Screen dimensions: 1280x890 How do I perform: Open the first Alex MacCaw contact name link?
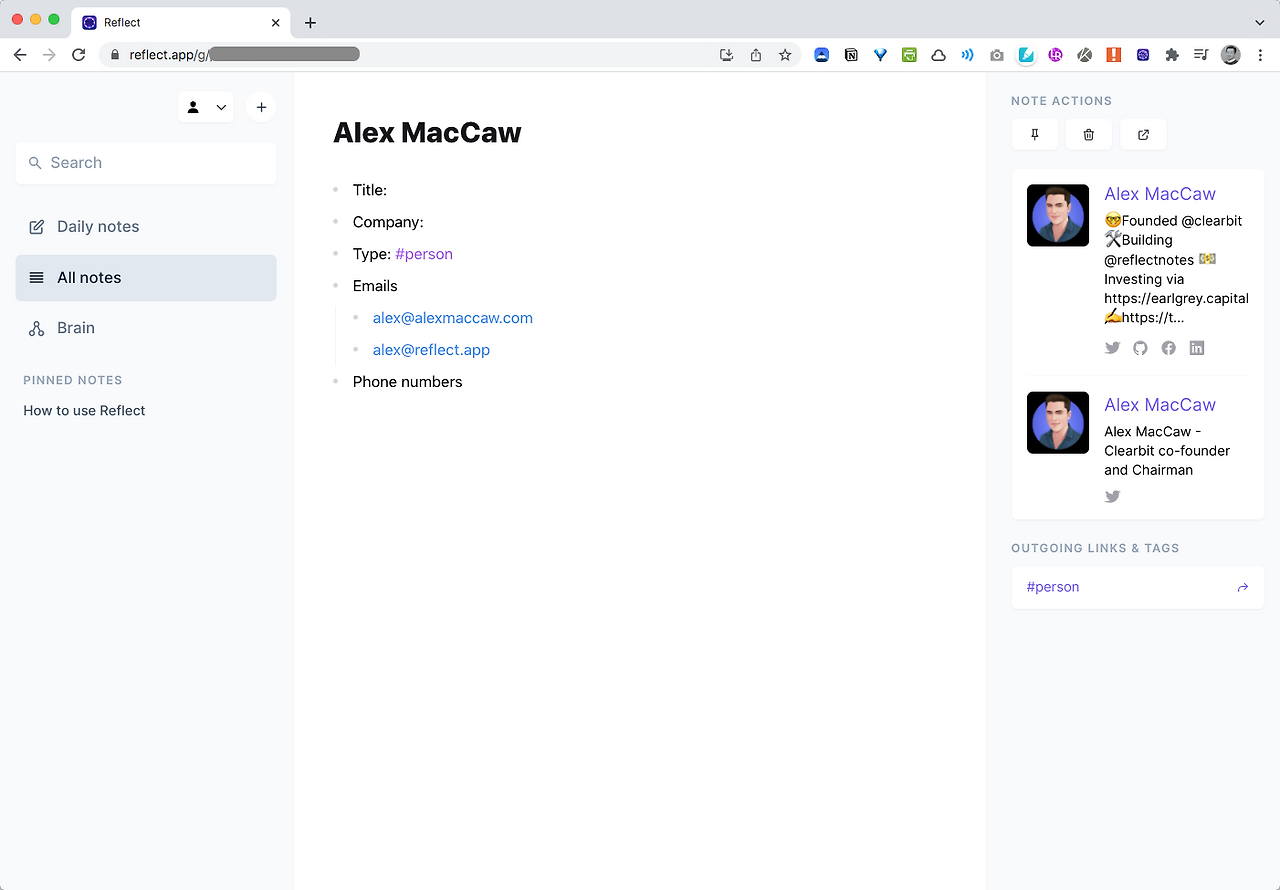click(x=1160, y=194)
